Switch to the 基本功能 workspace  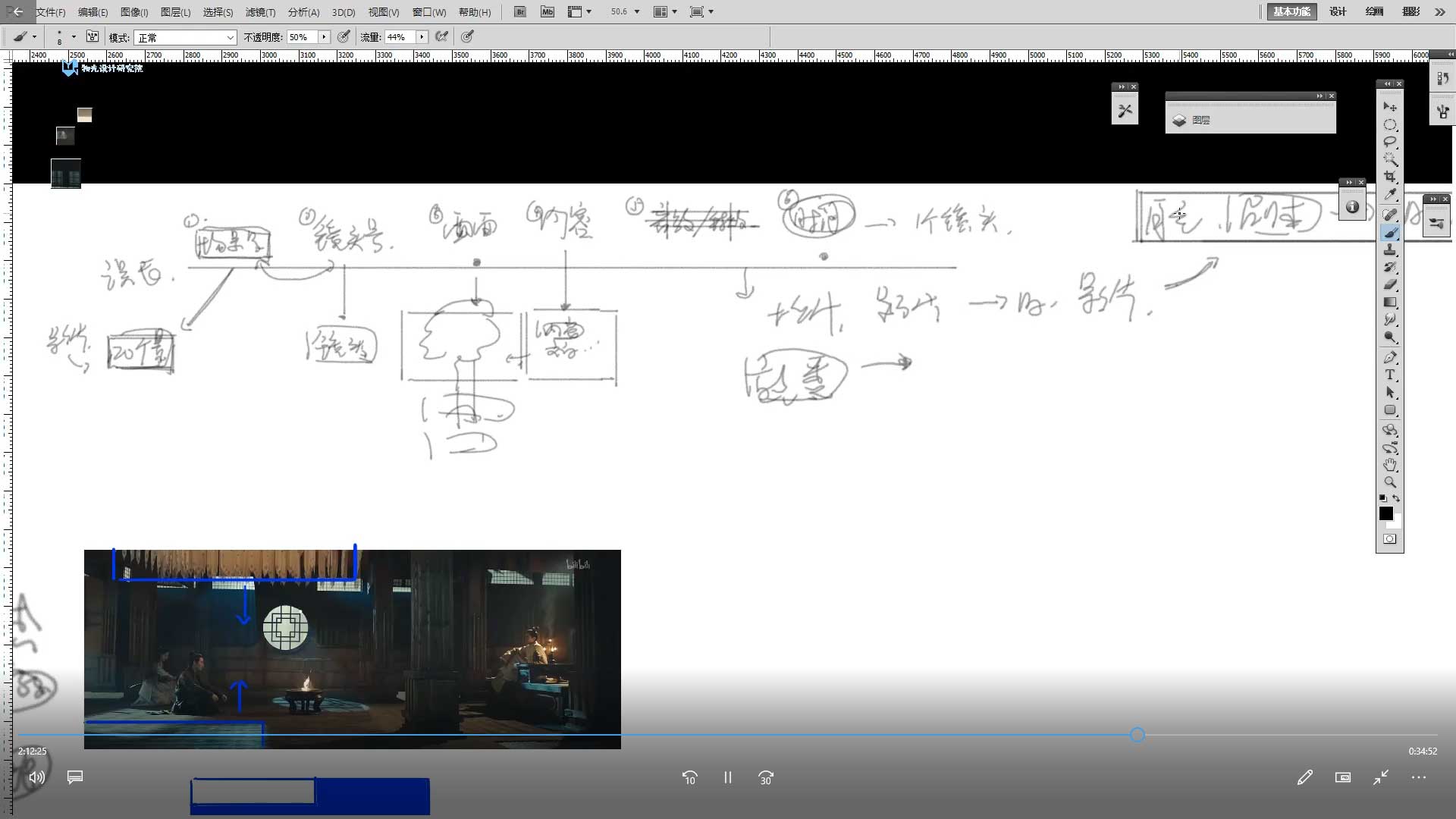click(x=1291, y=11)
